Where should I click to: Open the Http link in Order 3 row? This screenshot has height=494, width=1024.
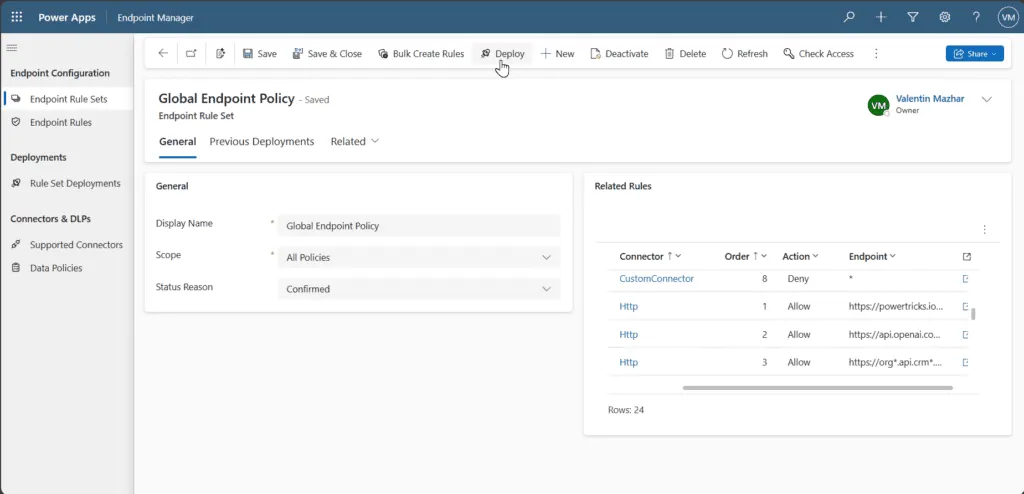(628, 363)
